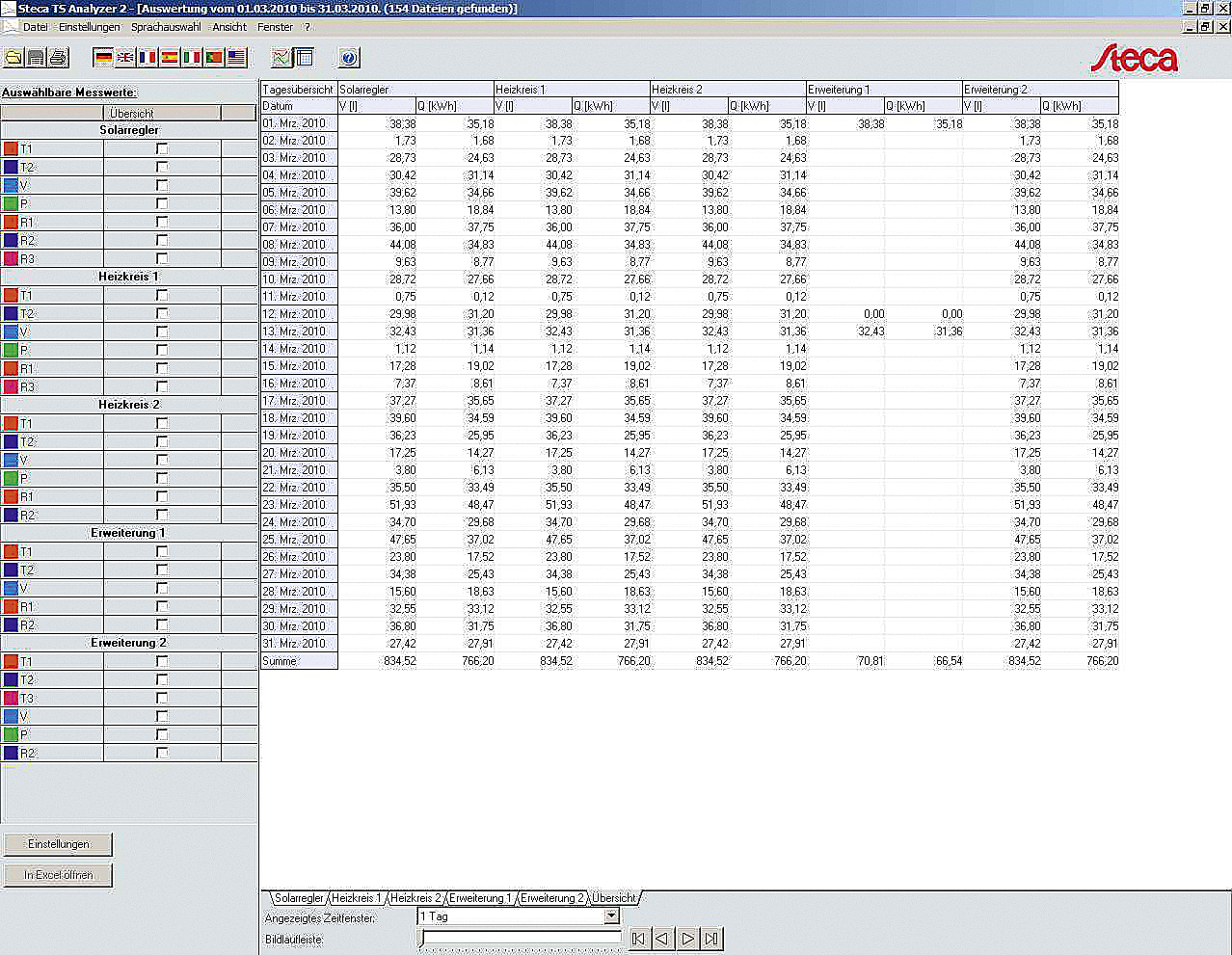Select the US flag language icon

(236, 58)
